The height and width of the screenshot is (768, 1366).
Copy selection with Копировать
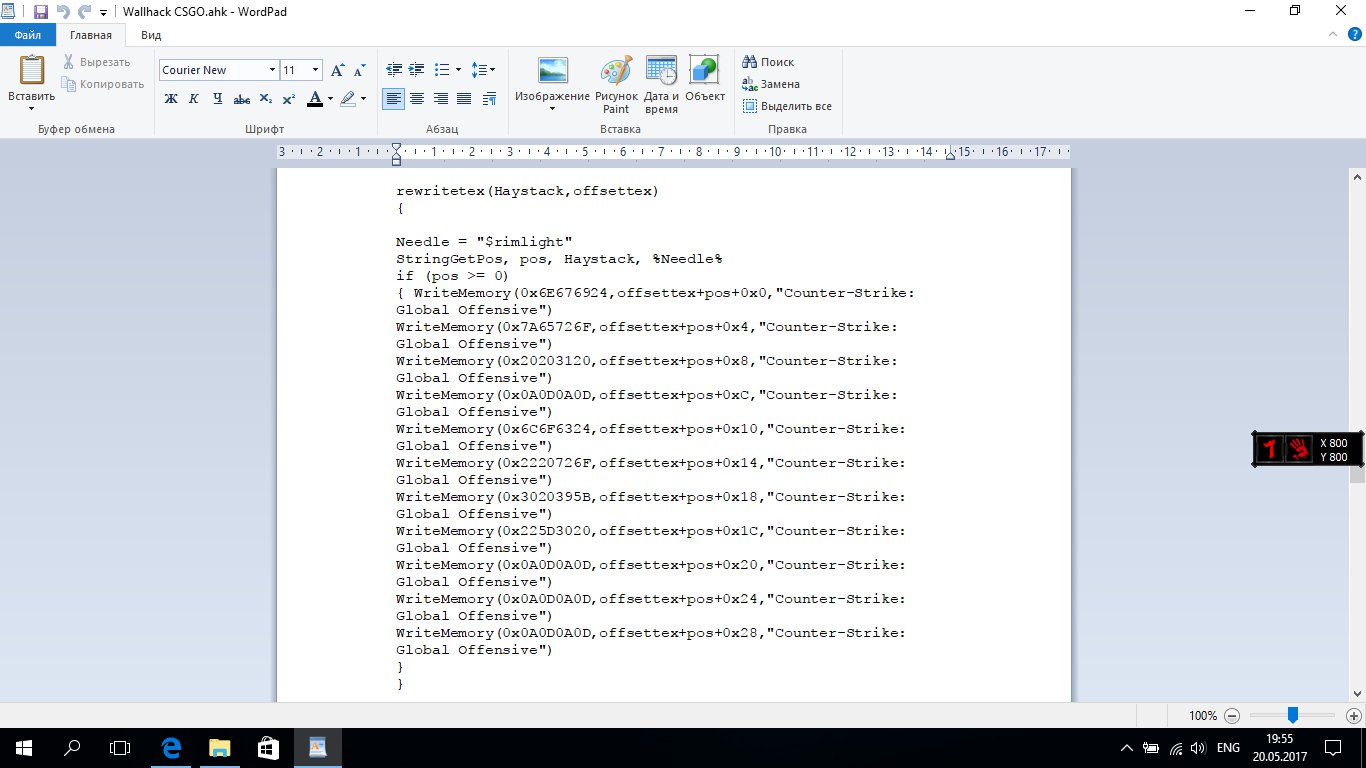click(103, 84)
